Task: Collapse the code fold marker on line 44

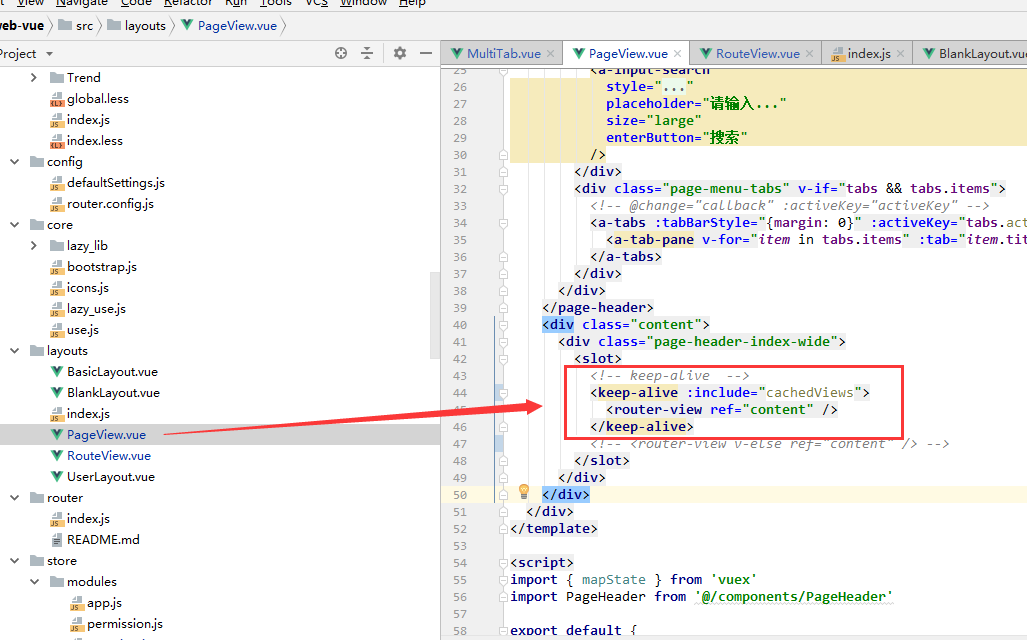Action: 504,392
